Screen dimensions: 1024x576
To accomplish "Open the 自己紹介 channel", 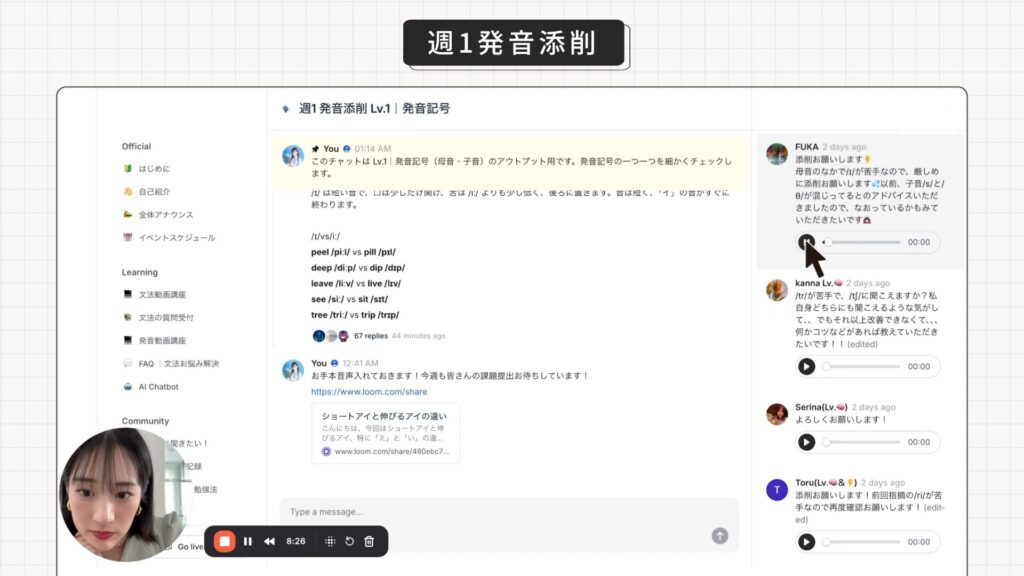I will (x=154, y=191).
